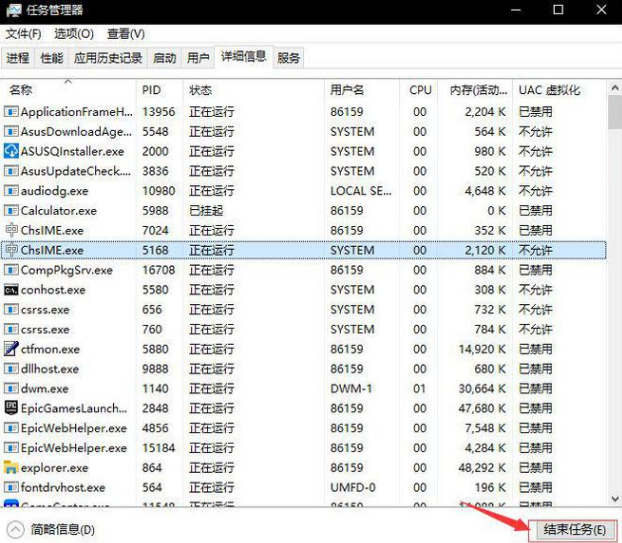Open the 查看(V) menu
Image resolution: width=622 pixels, height=543 pixels.
pos(126,34)
